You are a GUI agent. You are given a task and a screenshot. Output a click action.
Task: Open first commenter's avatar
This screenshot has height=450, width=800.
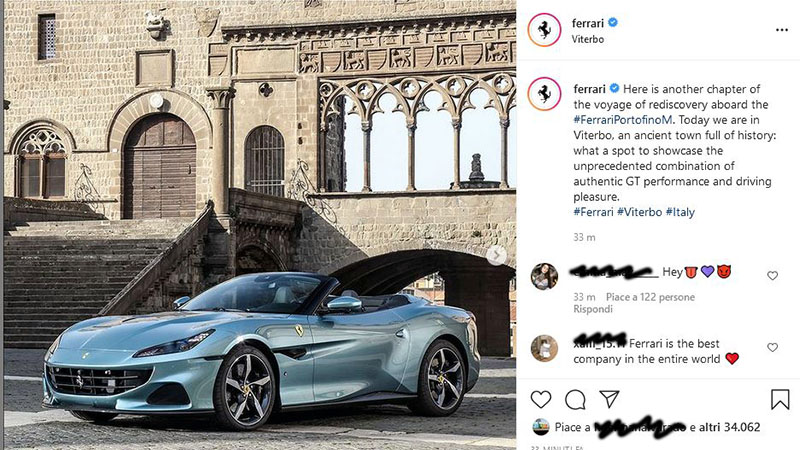coord(544,276)
